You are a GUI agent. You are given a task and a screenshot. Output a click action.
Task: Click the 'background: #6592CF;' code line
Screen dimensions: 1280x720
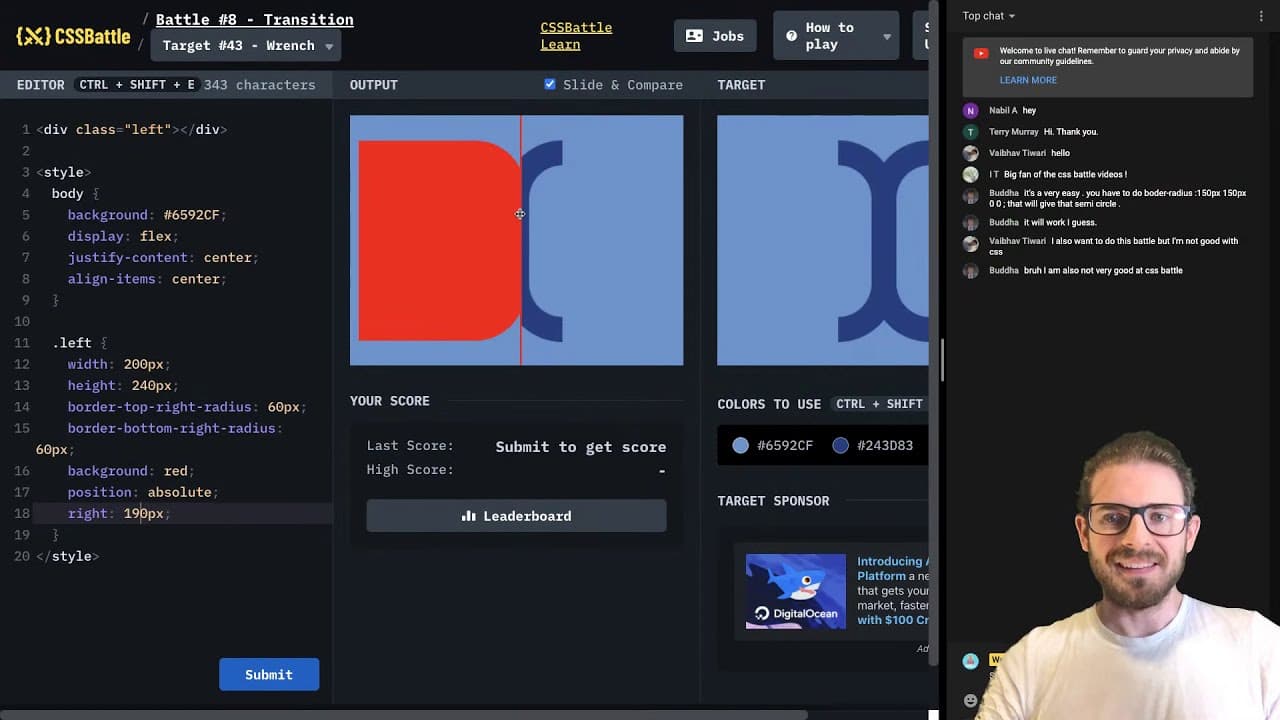point(148,215)
